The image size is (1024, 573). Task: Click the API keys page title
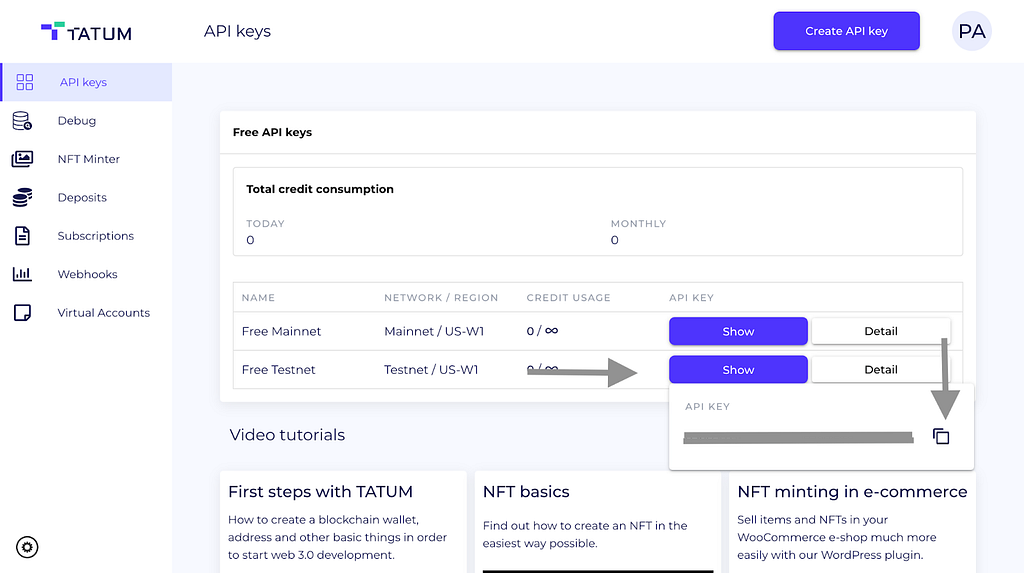point(237,31)
